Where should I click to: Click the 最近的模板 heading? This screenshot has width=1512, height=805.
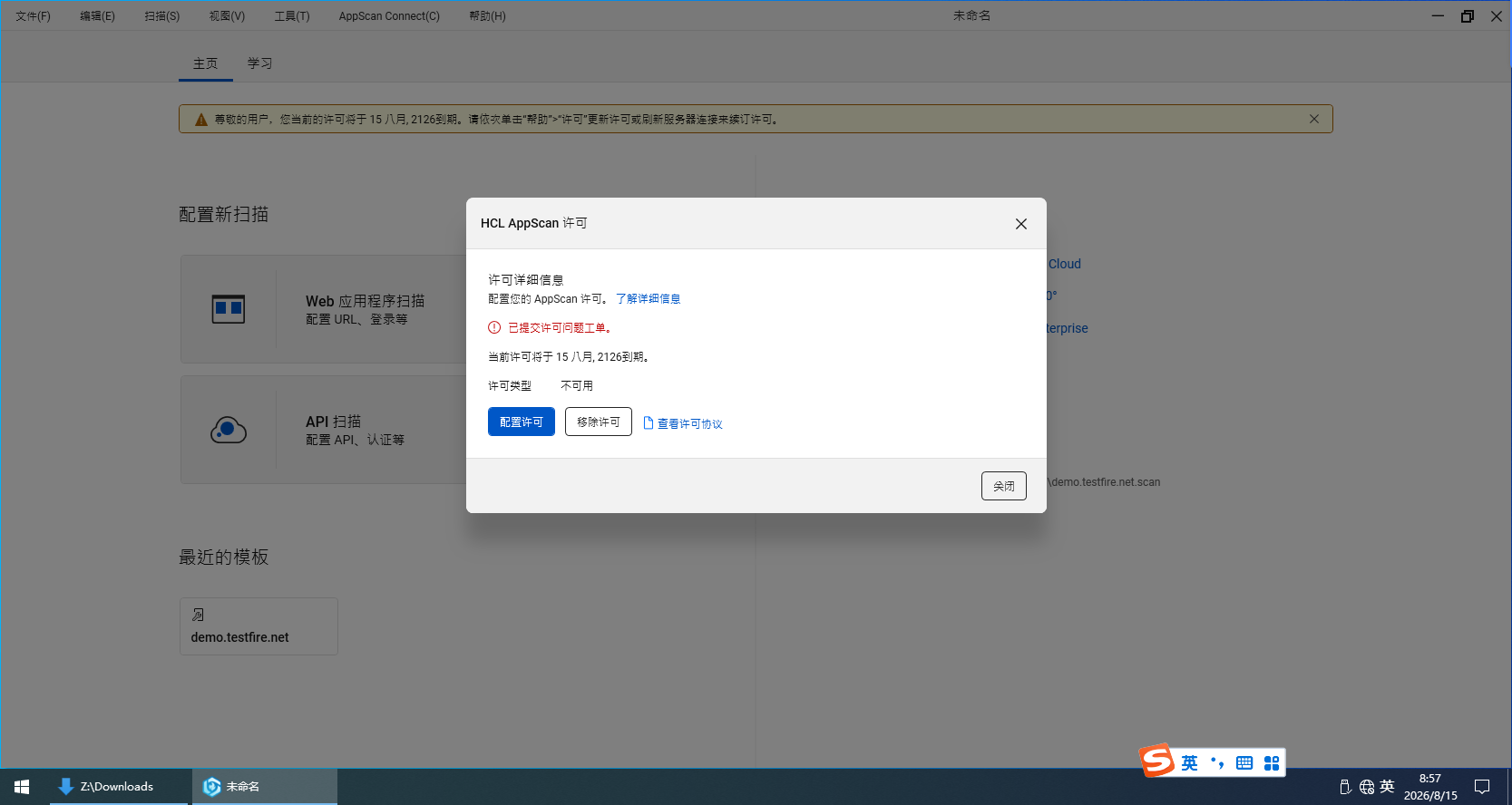click(x=224, y=558)
